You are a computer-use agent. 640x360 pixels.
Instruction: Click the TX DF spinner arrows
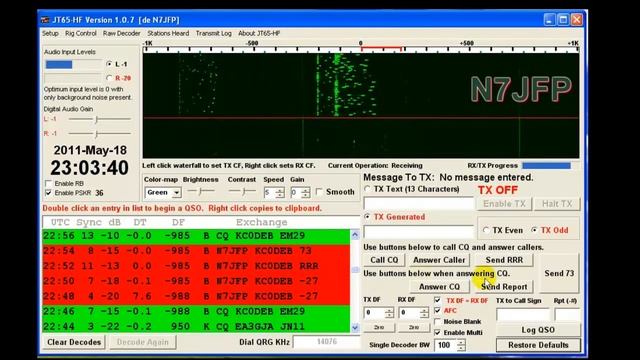click(389, 313)
